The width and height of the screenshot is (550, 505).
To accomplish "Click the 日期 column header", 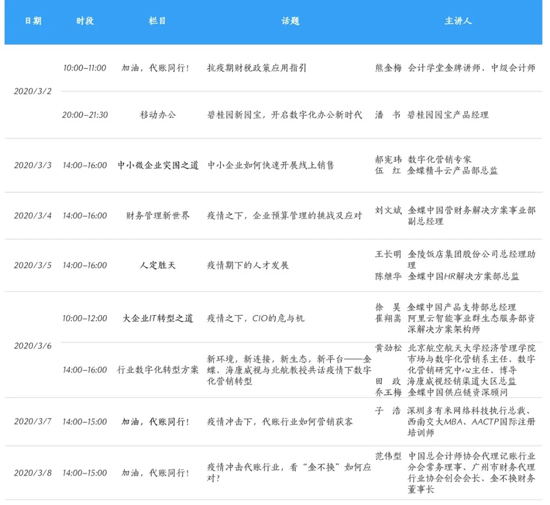I will (x=33, y=21).
